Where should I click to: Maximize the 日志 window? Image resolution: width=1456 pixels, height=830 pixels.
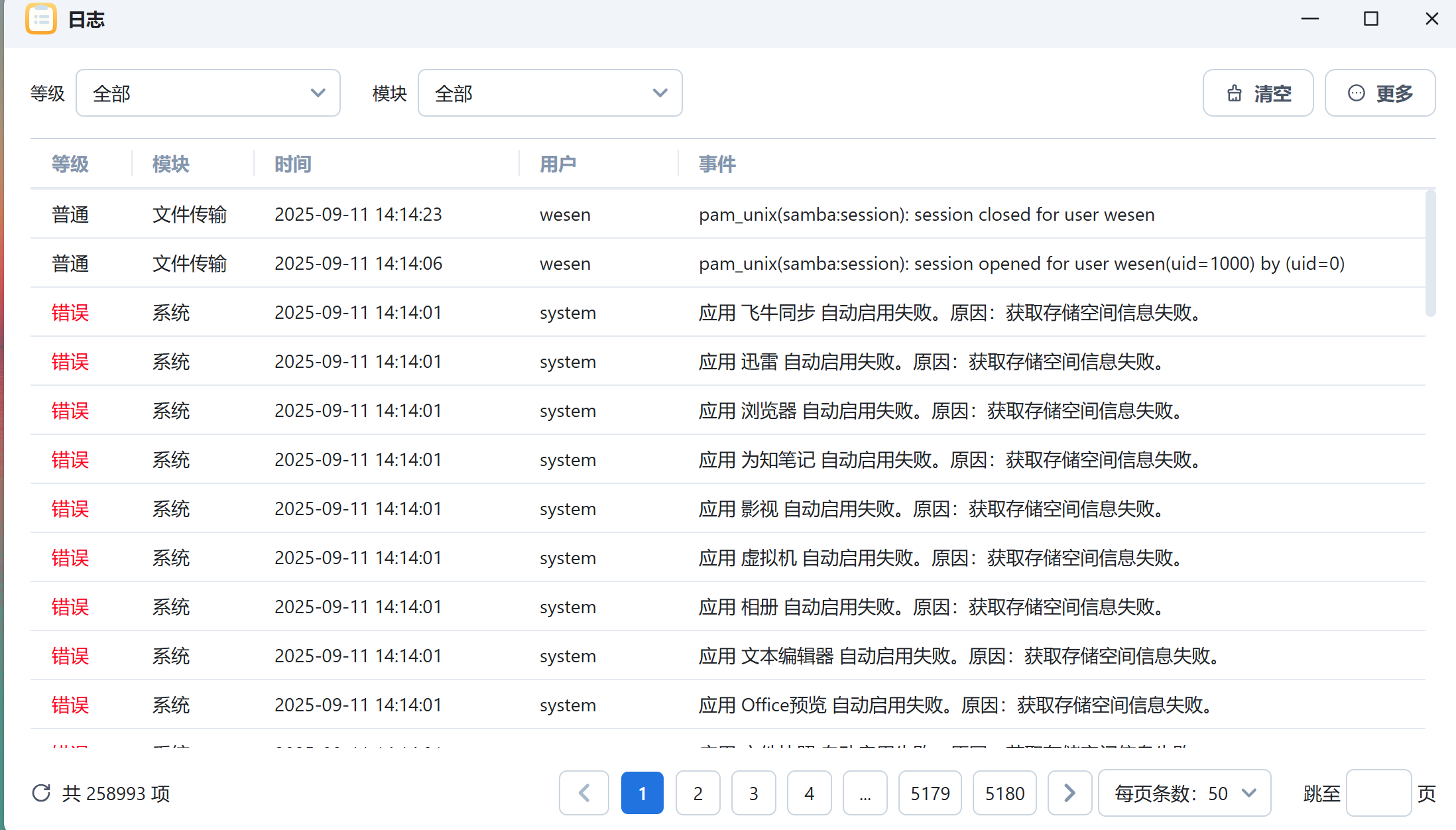[1371, 19]
